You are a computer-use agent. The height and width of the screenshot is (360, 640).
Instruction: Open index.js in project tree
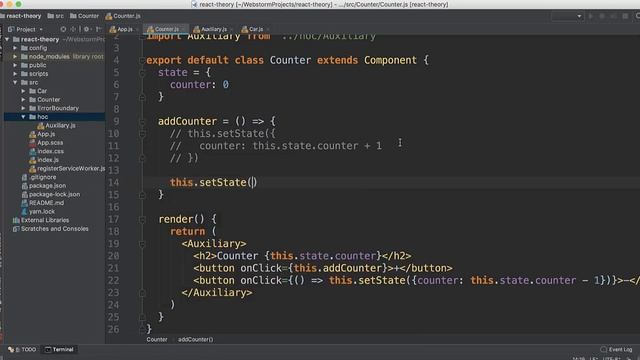(44, 160)
